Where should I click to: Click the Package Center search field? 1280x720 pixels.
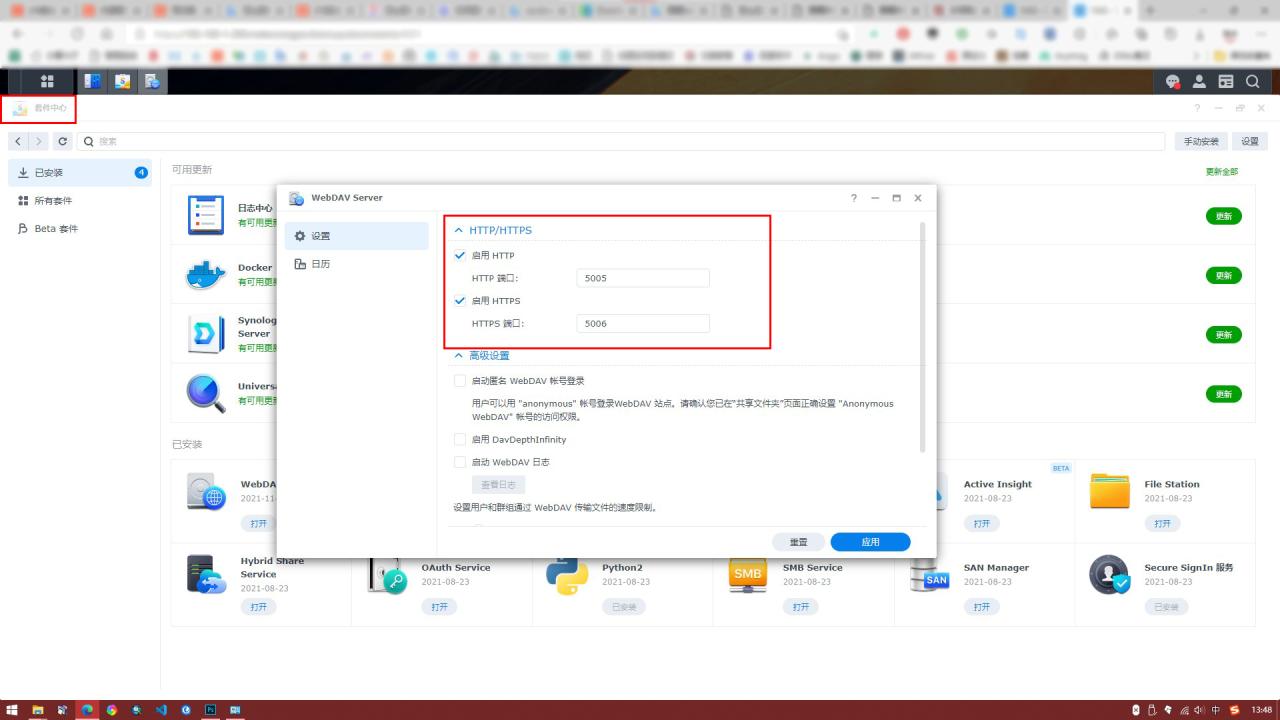[x=621, y=142]
